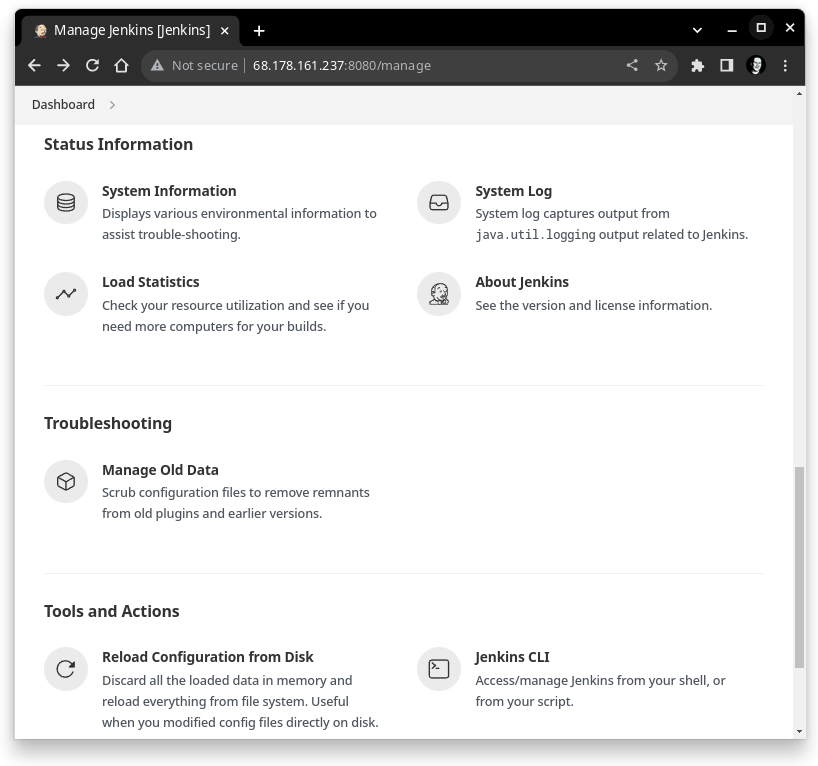This screenshot has height=766, width=818.
Task: Open the tab search dropdown arrow
Action: coord(698,30)
